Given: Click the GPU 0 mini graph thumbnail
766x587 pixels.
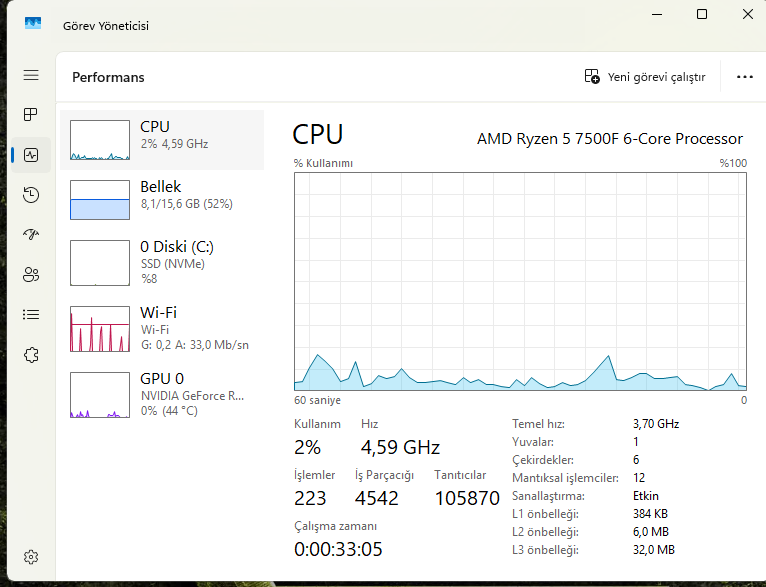Looking at the screenshot, I should [x=100, y=395].
